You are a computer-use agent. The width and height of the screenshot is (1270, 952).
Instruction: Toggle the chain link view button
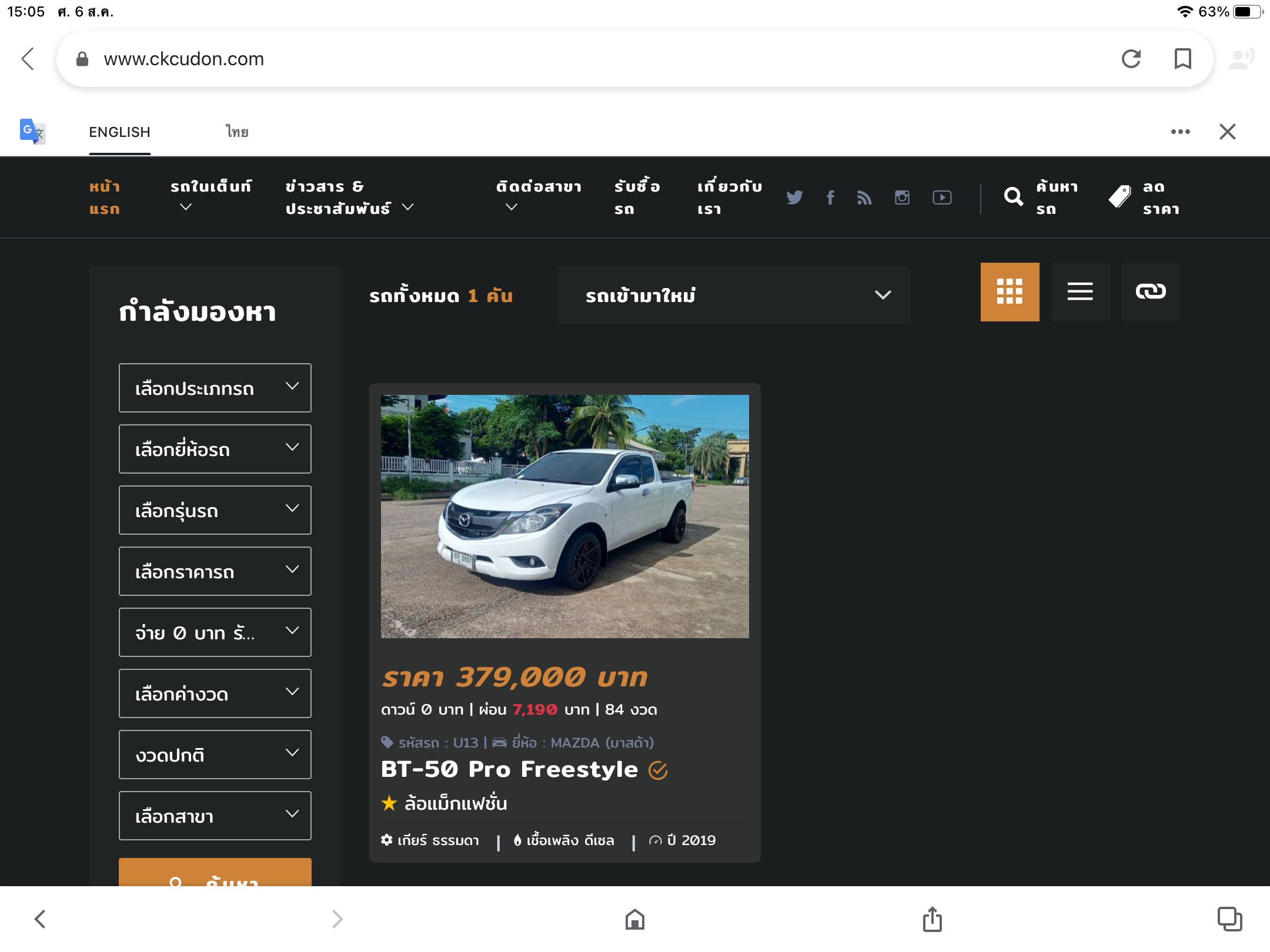(1151, 292)
